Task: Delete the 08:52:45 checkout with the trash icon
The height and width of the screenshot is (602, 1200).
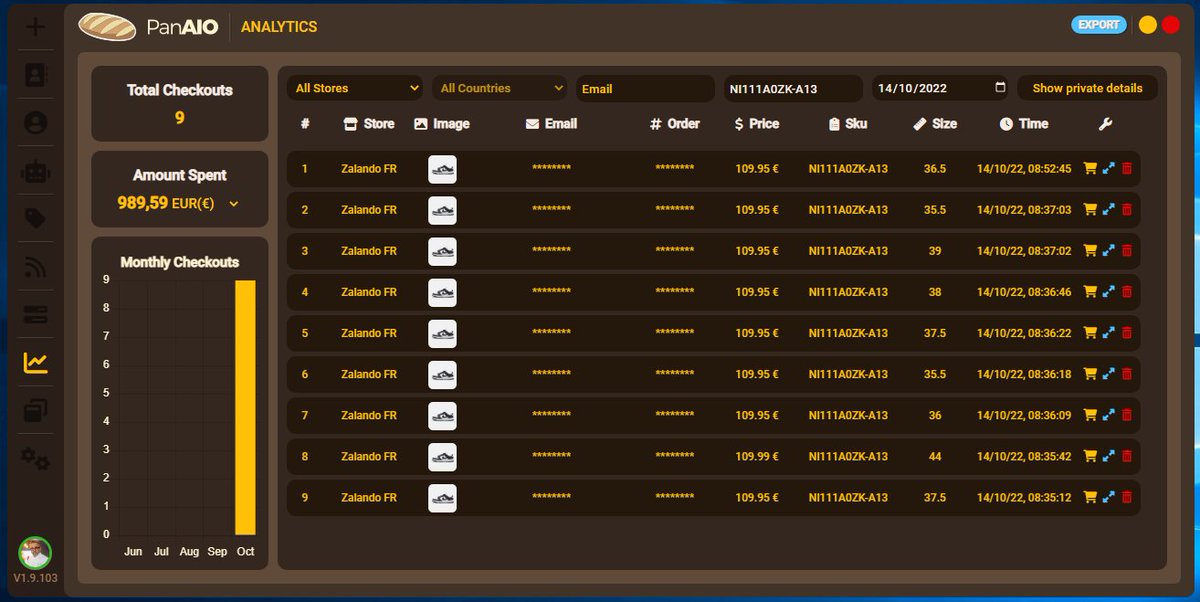Action: tap(1126, 169)
